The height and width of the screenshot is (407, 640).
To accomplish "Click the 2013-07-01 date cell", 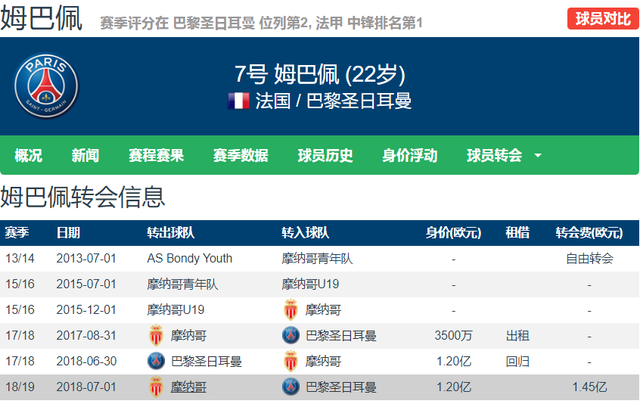I will (x=86, y=258).
